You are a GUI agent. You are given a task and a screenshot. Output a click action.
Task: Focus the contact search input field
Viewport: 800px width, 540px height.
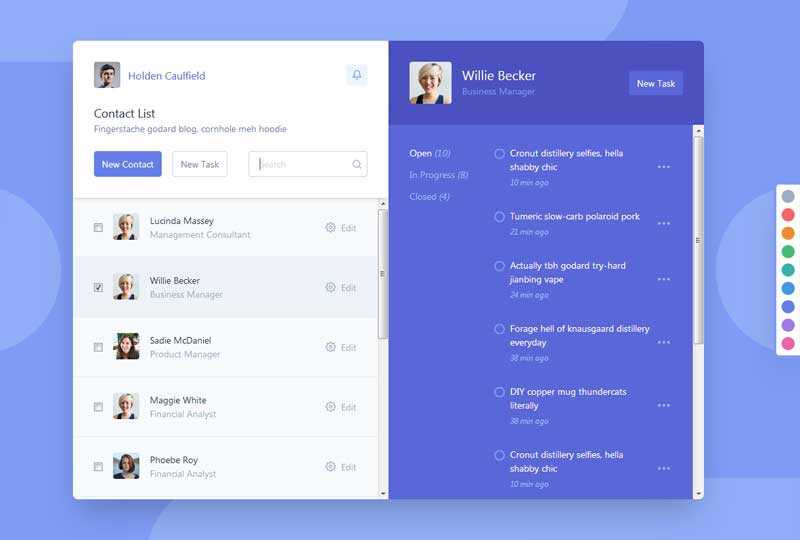pyautogui.click(x=302, y=165)
